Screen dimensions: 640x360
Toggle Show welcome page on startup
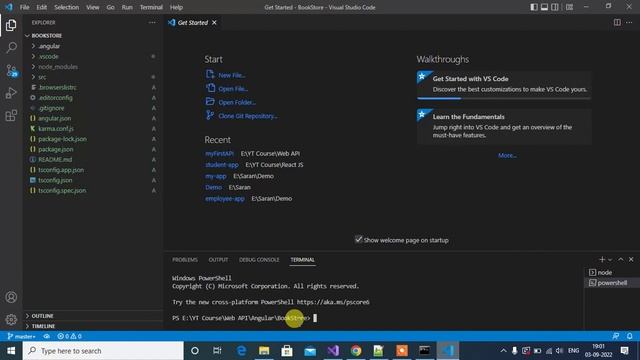tap(358, 240)
